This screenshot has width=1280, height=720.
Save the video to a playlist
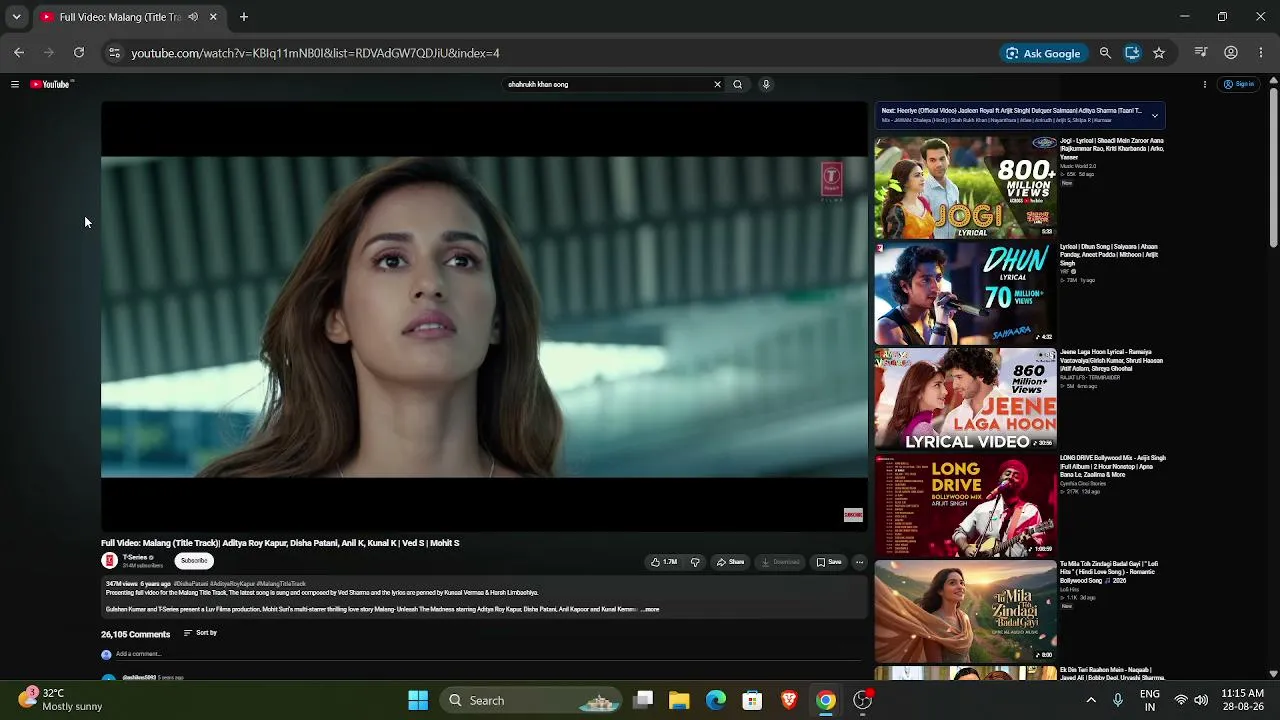(829, 562)
